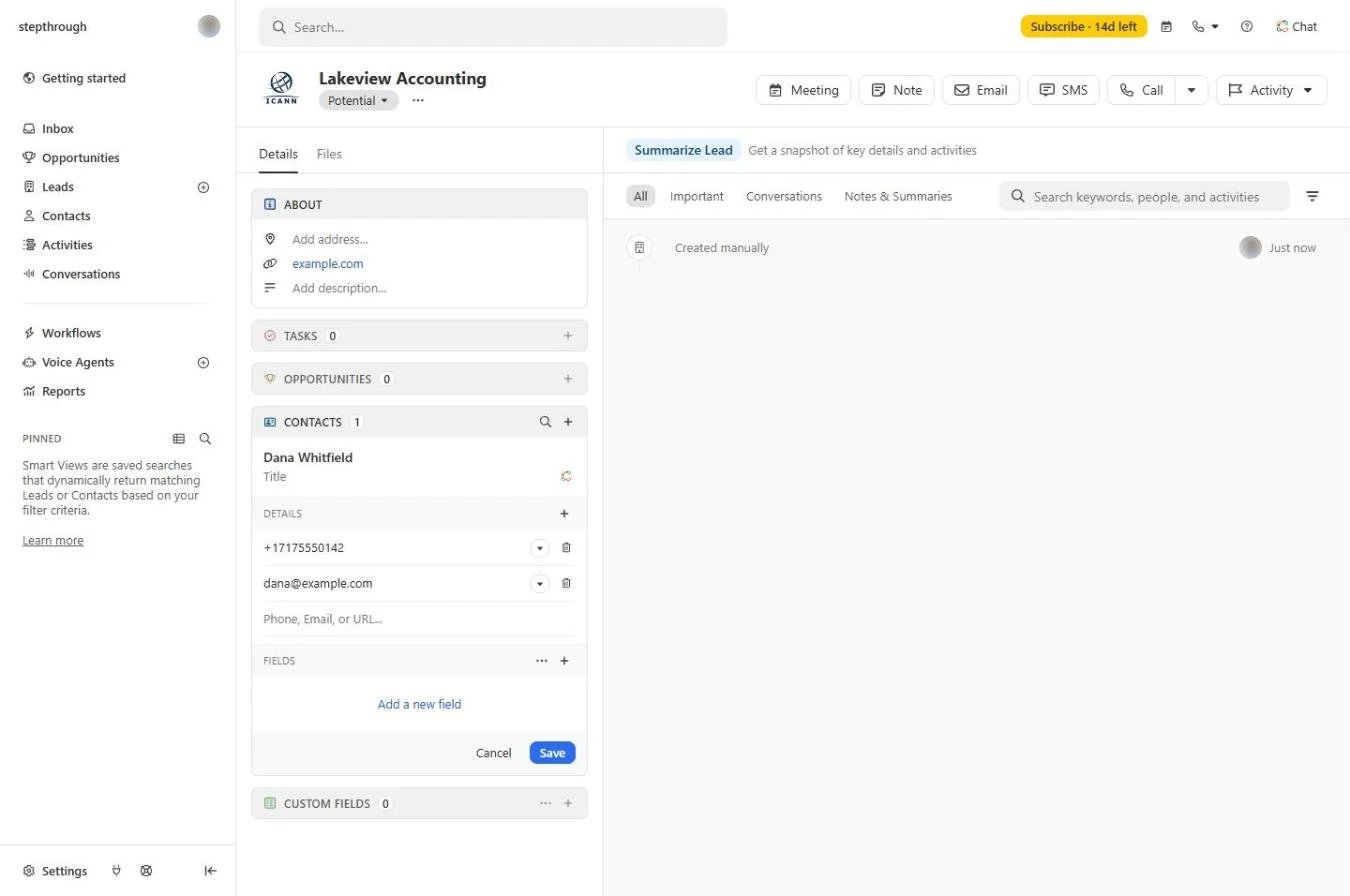This screenshot has width=1350, height=896.
Task: Click the Subscribe 14d left button
Action: pyautogui.click(x=1084, y=27)
